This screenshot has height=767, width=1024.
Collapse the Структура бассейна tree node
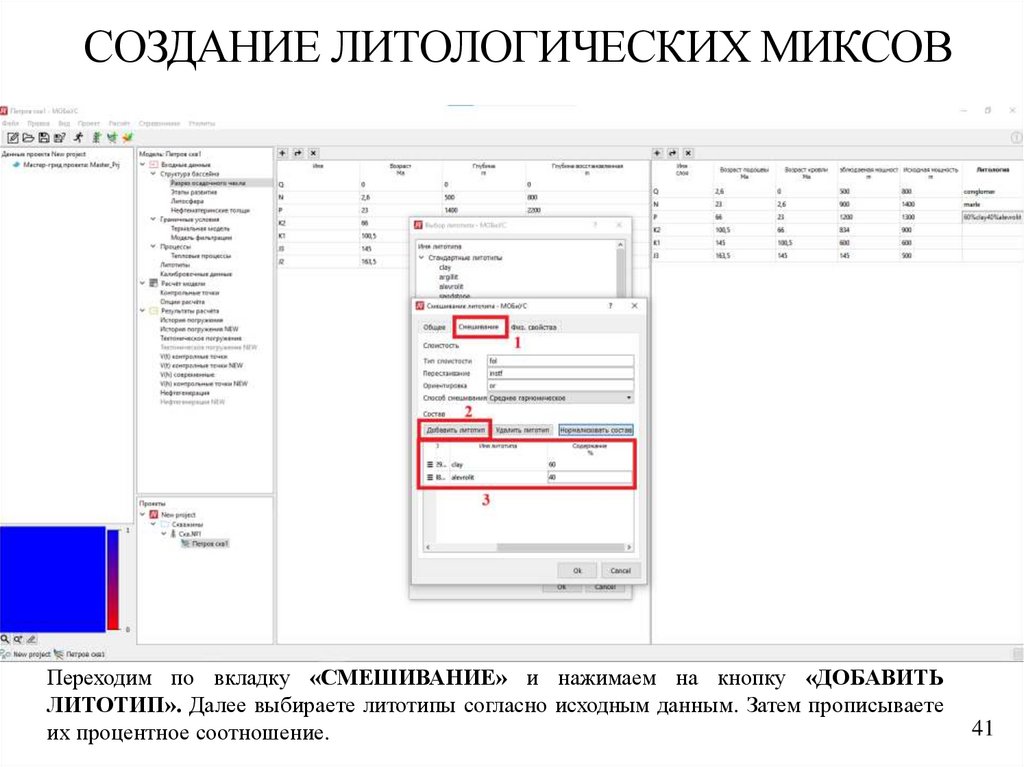153,174
